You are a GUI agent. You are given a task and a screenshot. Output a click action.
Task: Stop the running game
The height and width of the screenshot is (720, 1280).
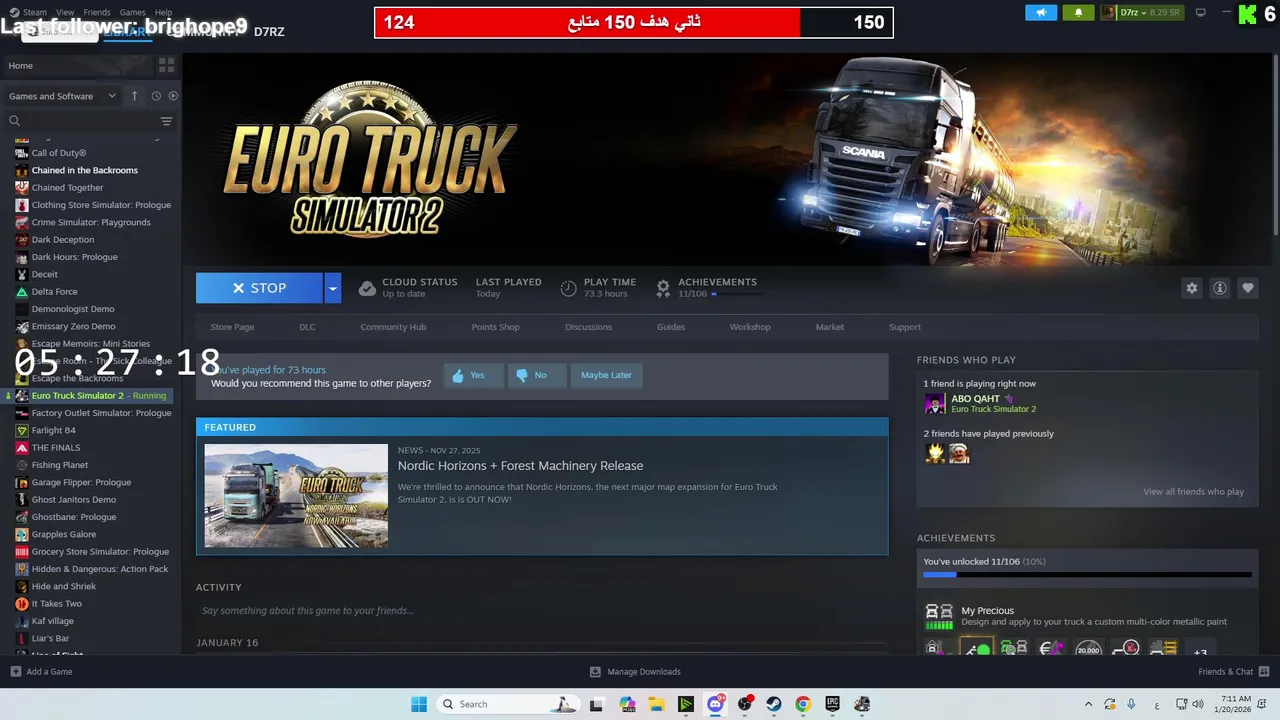point(259,288)
